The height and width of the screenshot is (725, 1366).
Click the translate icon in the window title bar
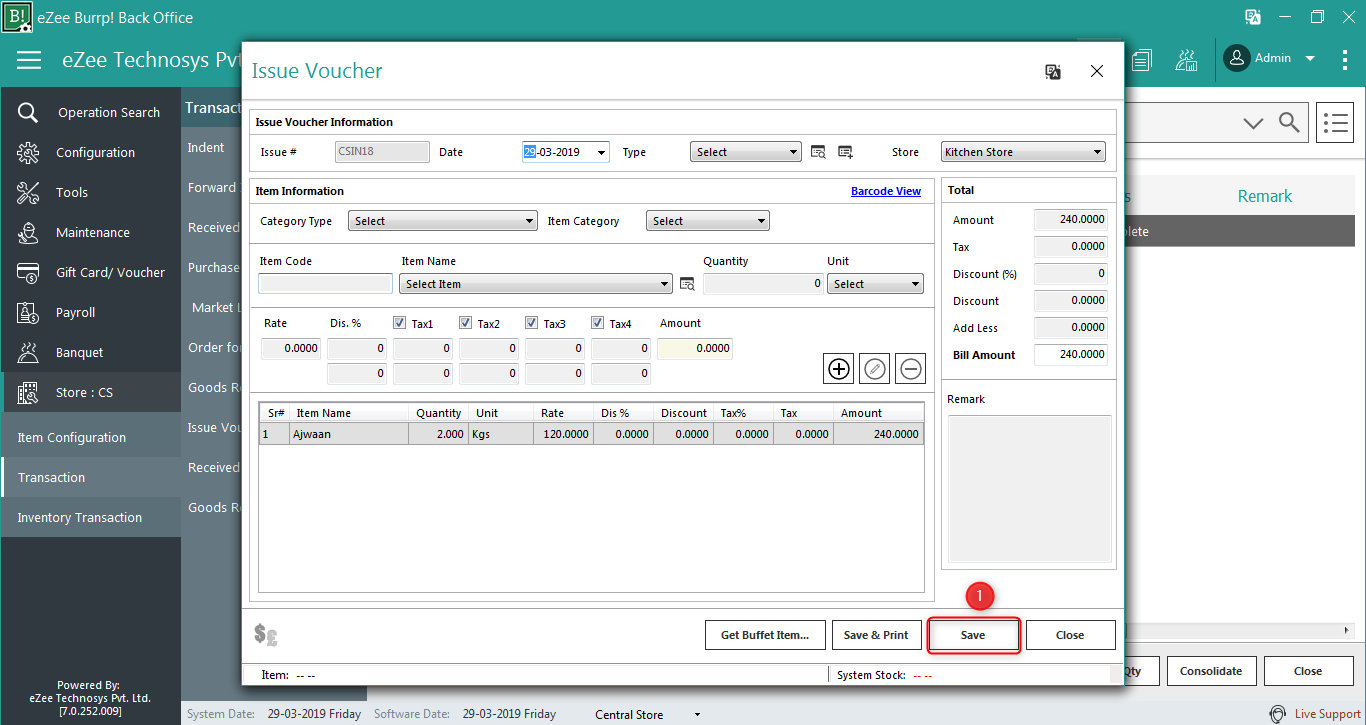[1253, 17]
